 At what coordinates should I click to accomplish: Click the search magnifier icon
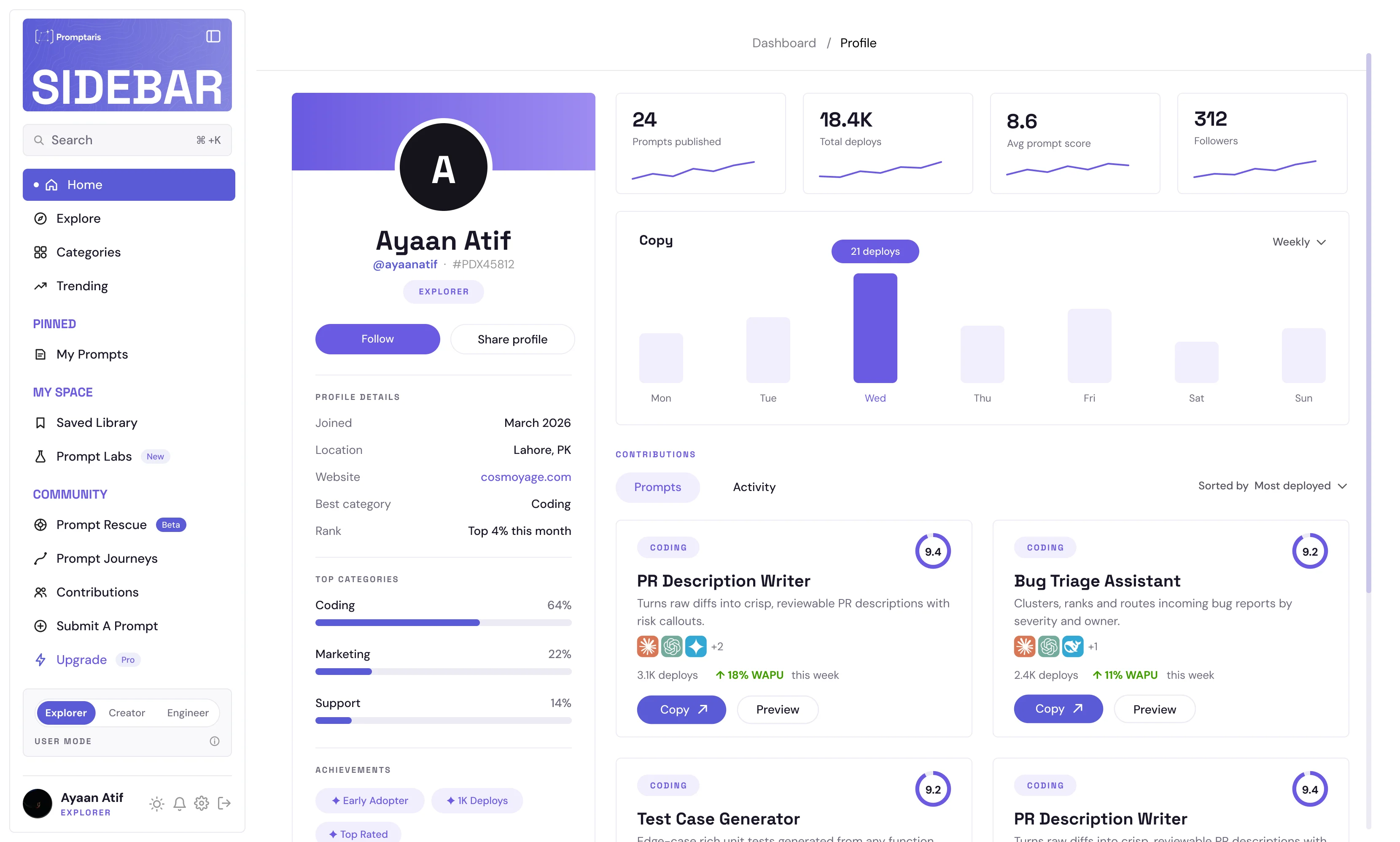pyautogui.click(x=39, y=140)
